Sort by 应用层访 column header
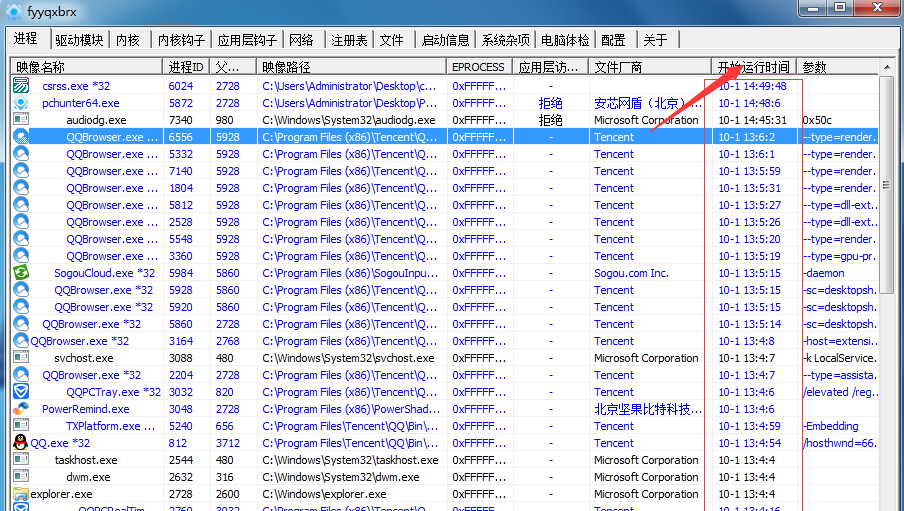This screenshot has width=904, height=511. (x=550, y=67)
